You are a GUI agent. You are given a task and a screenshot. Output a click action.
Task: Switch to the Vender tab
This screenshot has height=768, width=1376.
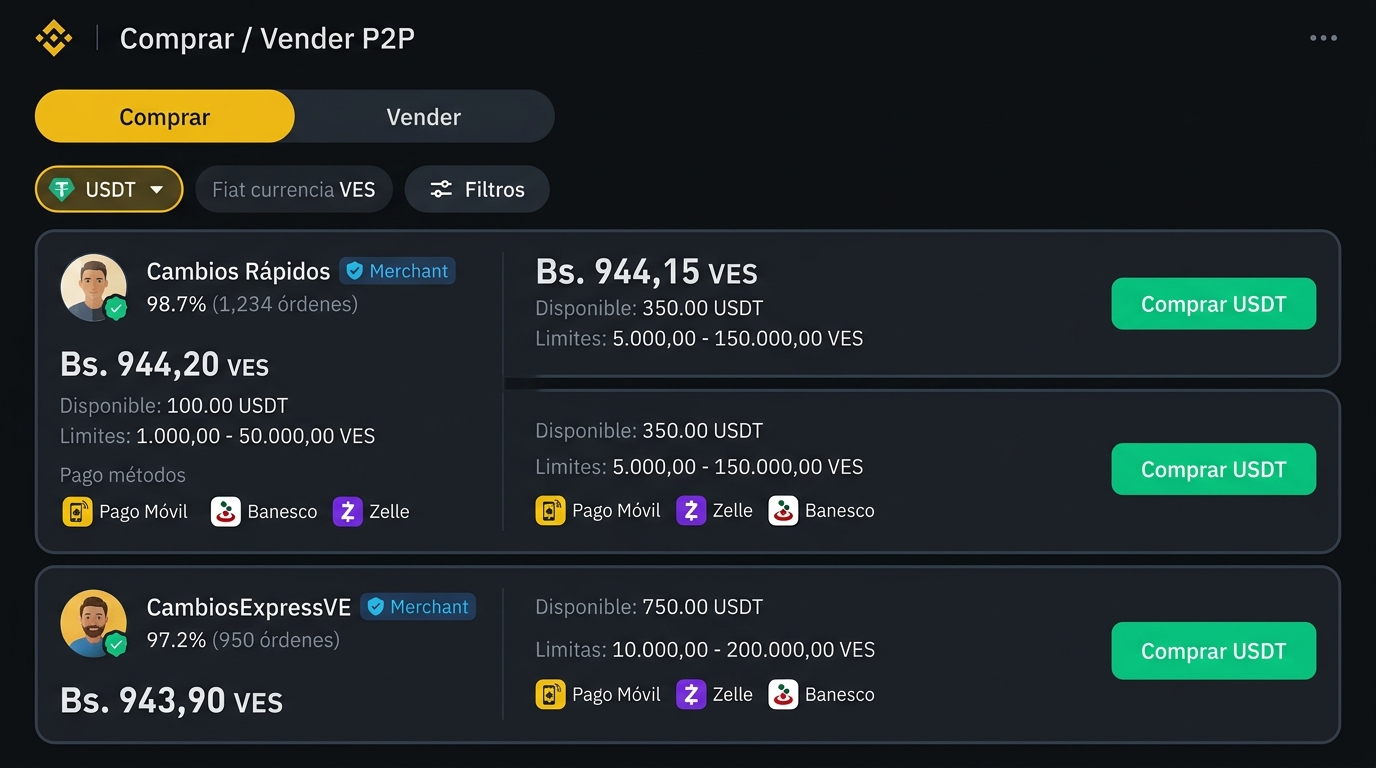[x=424, y=117]
